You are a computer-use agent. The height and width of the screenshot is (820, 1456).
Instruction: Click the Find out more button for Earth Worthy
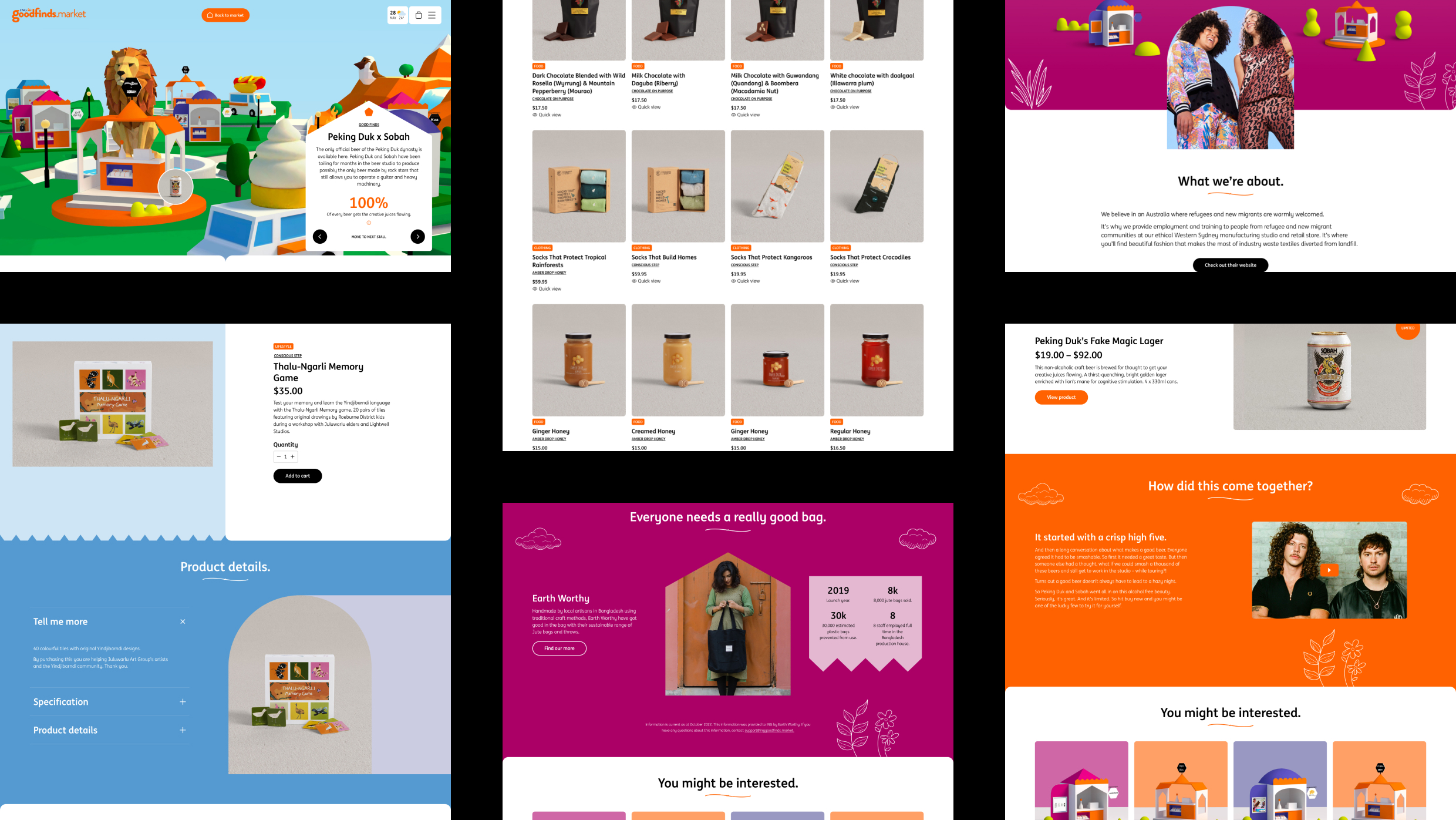[x=559, y=648]
